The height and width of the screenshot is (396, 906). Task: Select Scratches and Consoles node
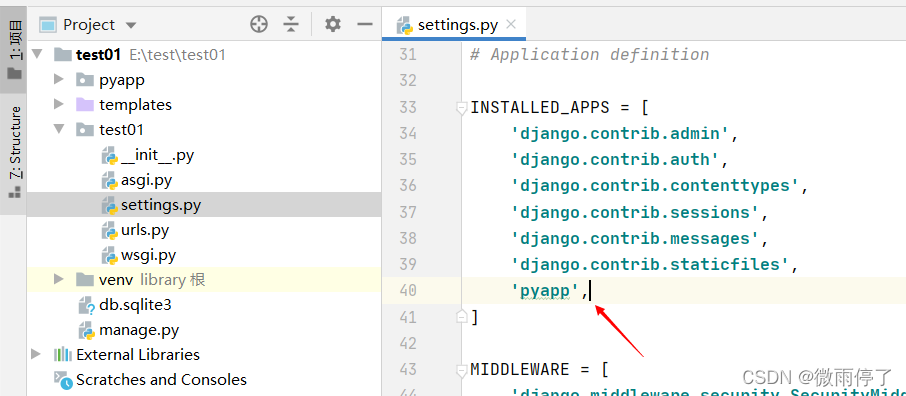[x=161, y=379]
